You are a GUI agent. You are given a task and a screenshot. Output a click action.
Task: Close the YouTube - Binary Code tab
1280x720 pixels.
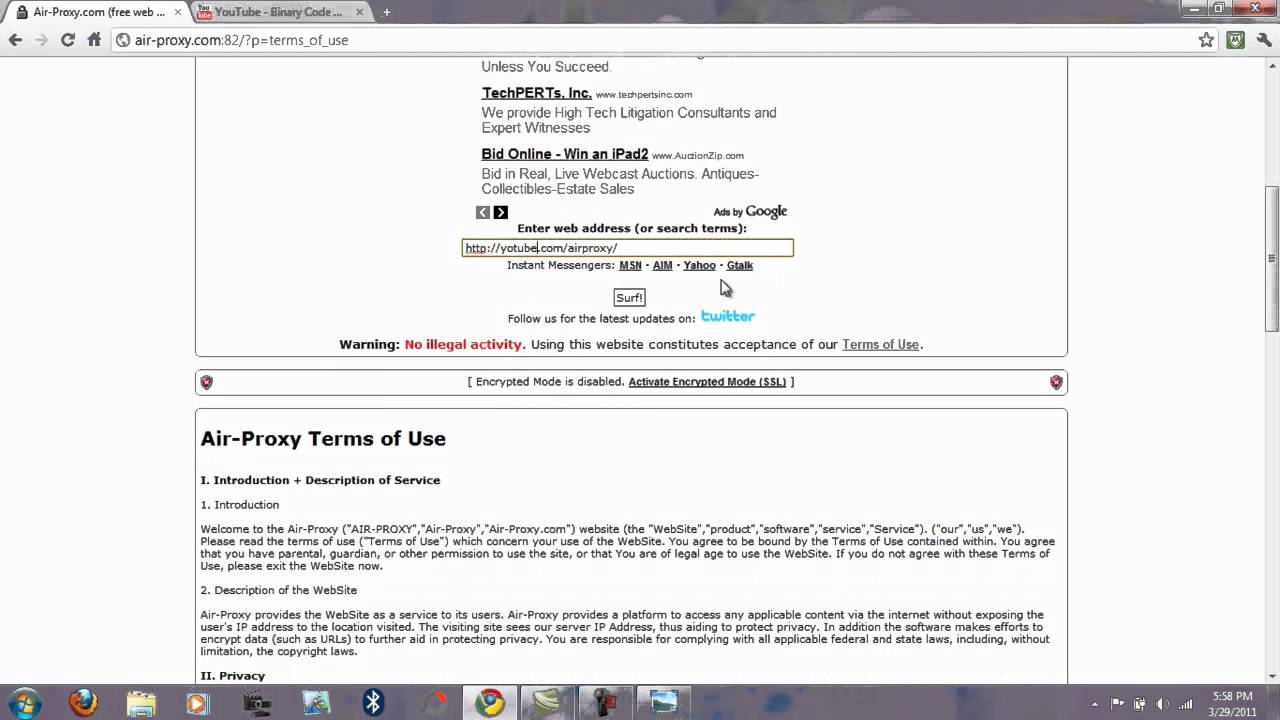360,12
